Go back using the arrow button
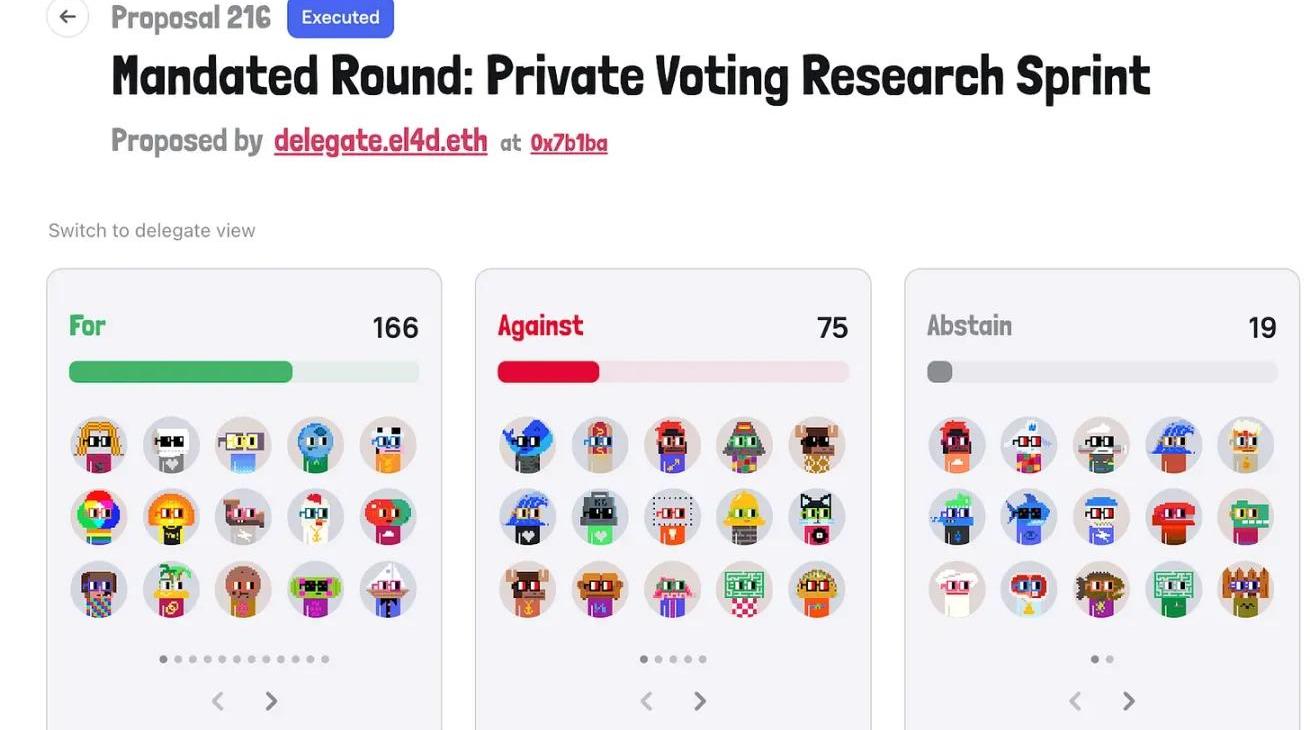 coord(68,17)
